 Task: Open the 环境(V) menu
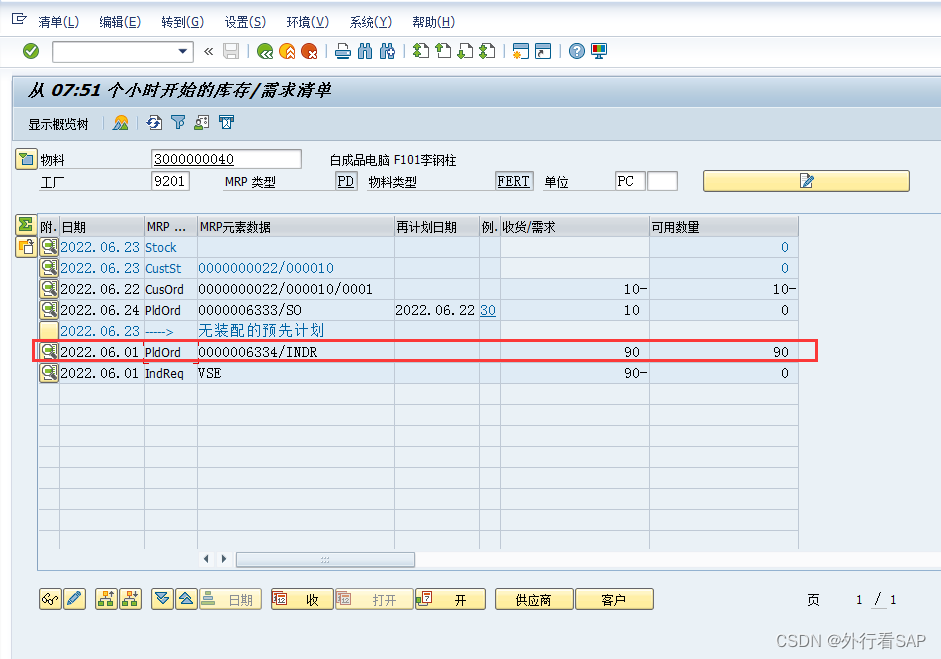point(308,22)
